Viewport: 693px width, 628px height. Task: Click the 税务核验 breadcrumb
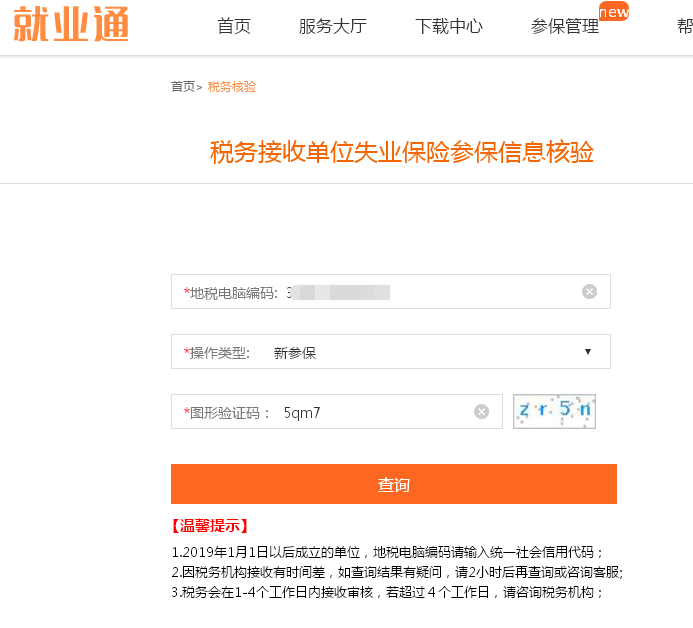point(232,87)
